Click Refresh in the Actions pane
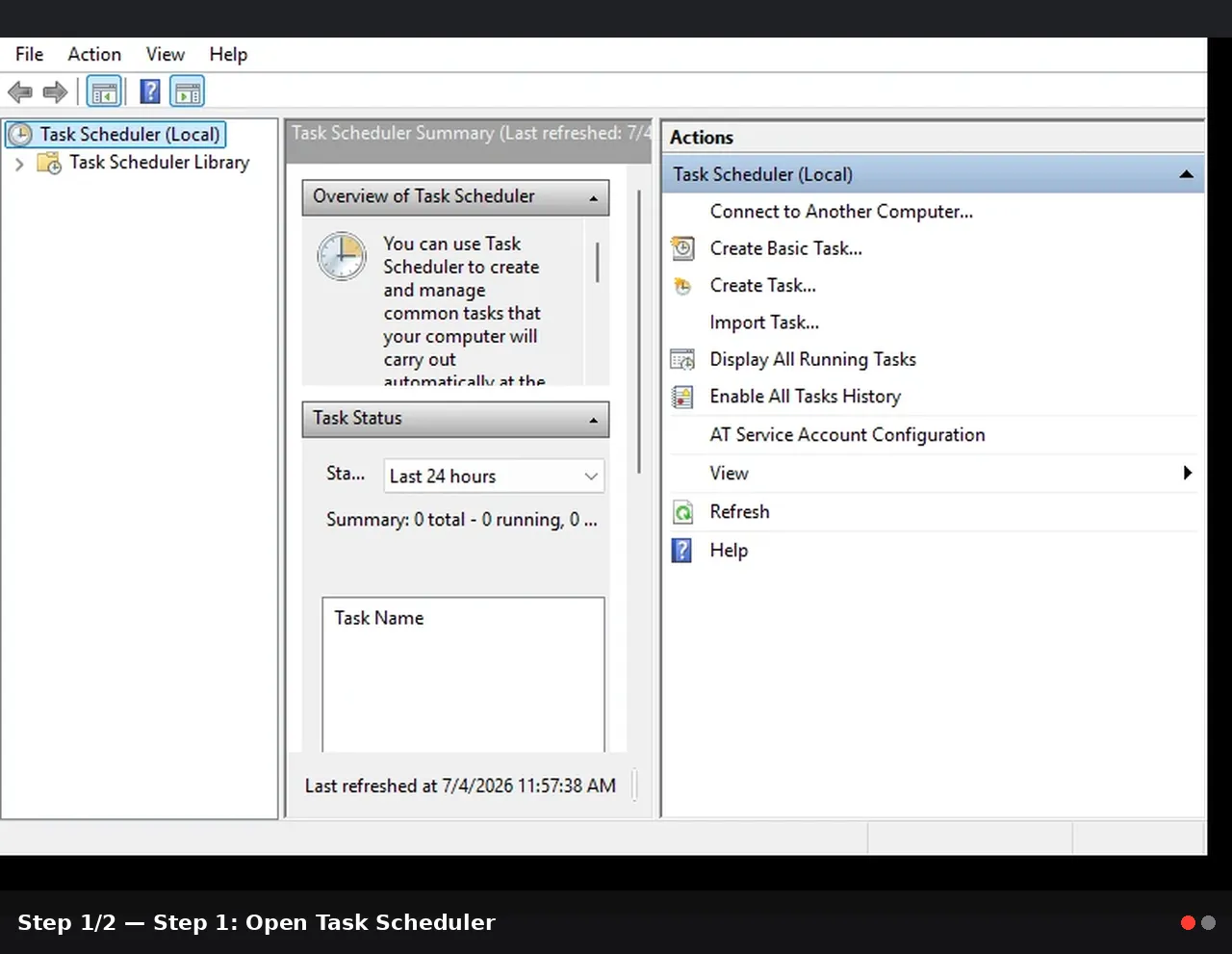 (739, 512)
